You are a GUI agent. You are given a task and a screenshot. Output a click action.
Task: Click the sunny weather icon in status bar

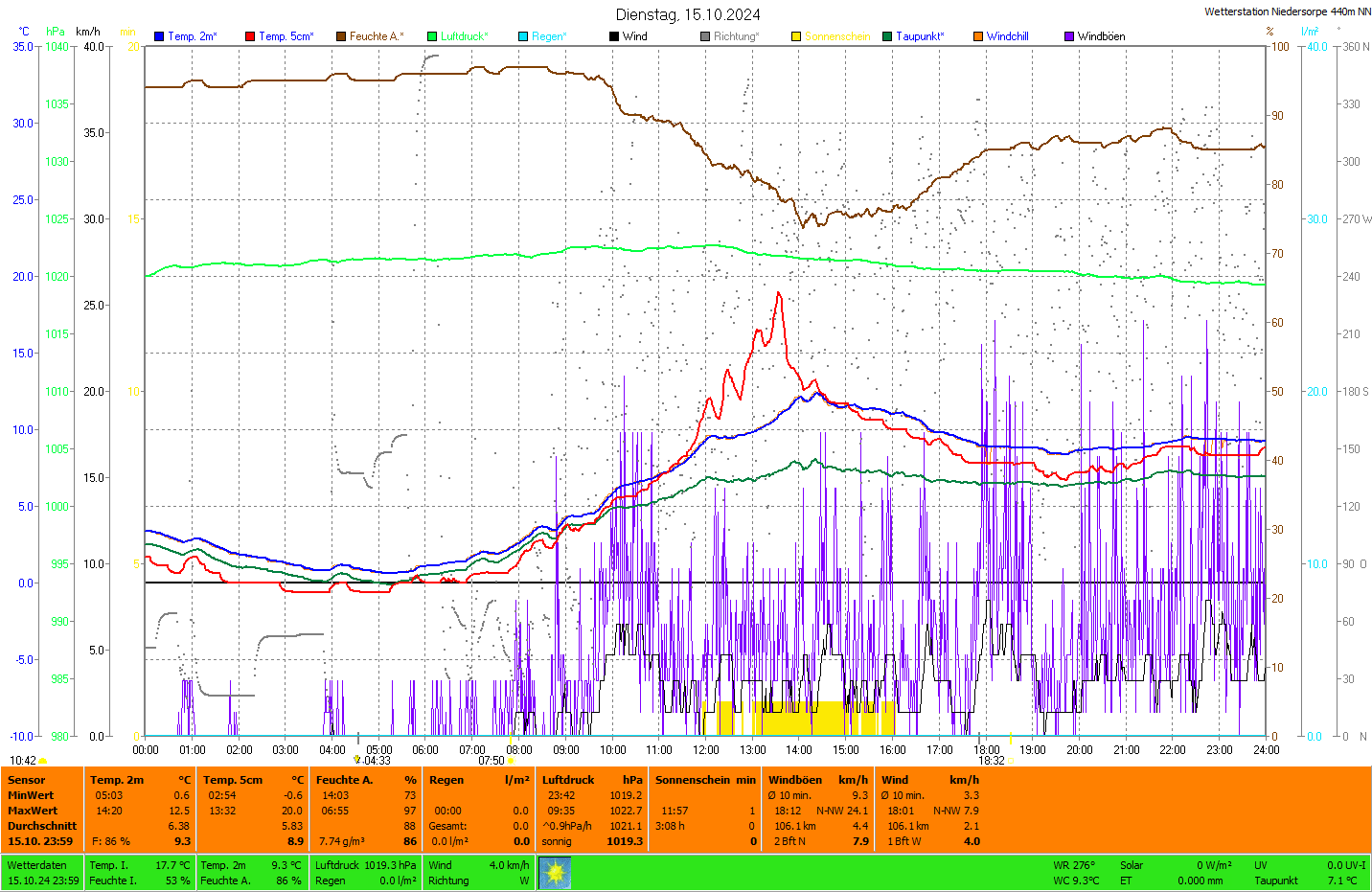point(555,873)
